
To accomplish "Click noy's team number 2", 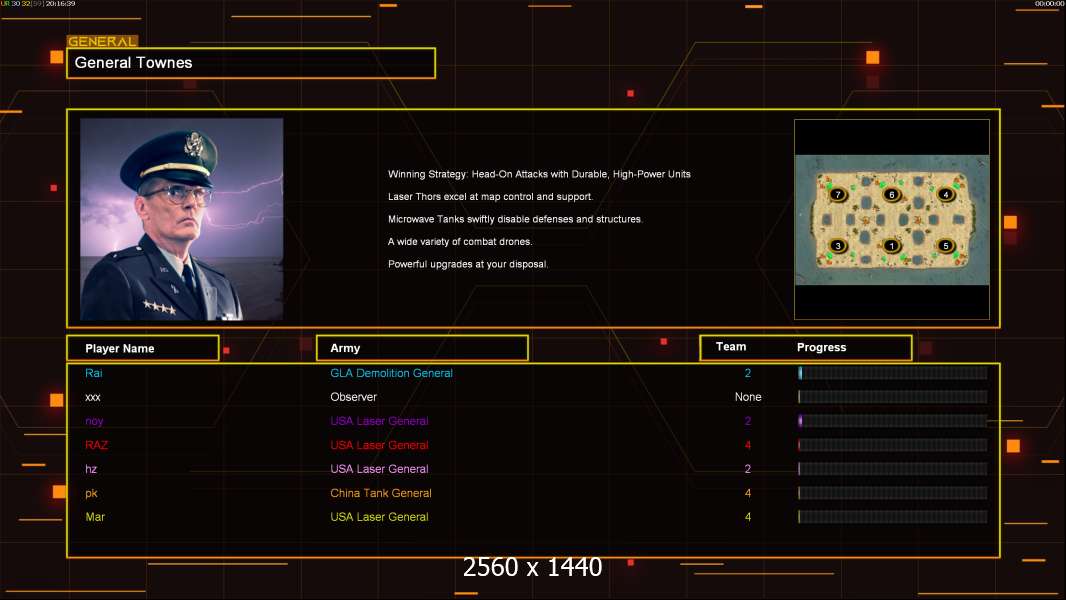I will [x=748, y=421].
